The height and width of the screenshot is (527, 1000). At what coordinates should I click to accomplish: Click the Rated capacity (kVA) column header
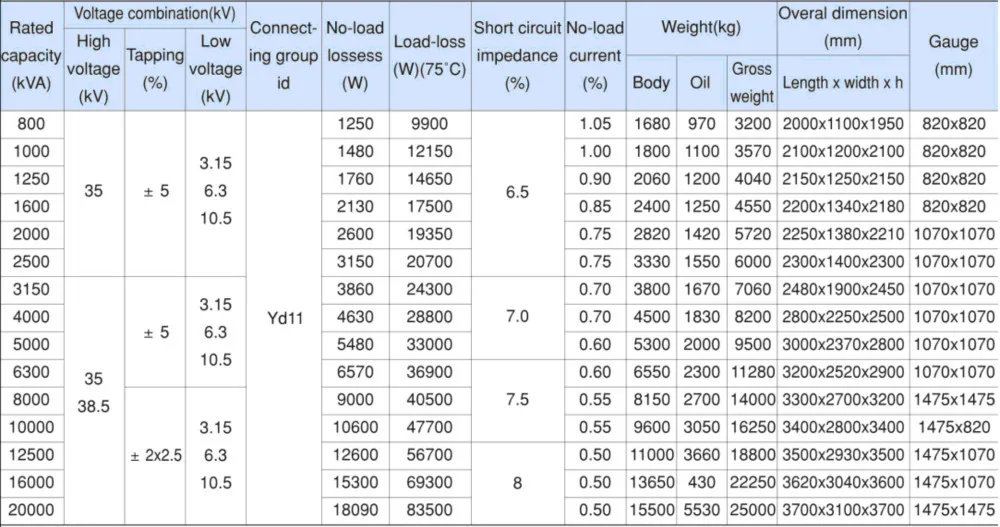tap(31, 57)
